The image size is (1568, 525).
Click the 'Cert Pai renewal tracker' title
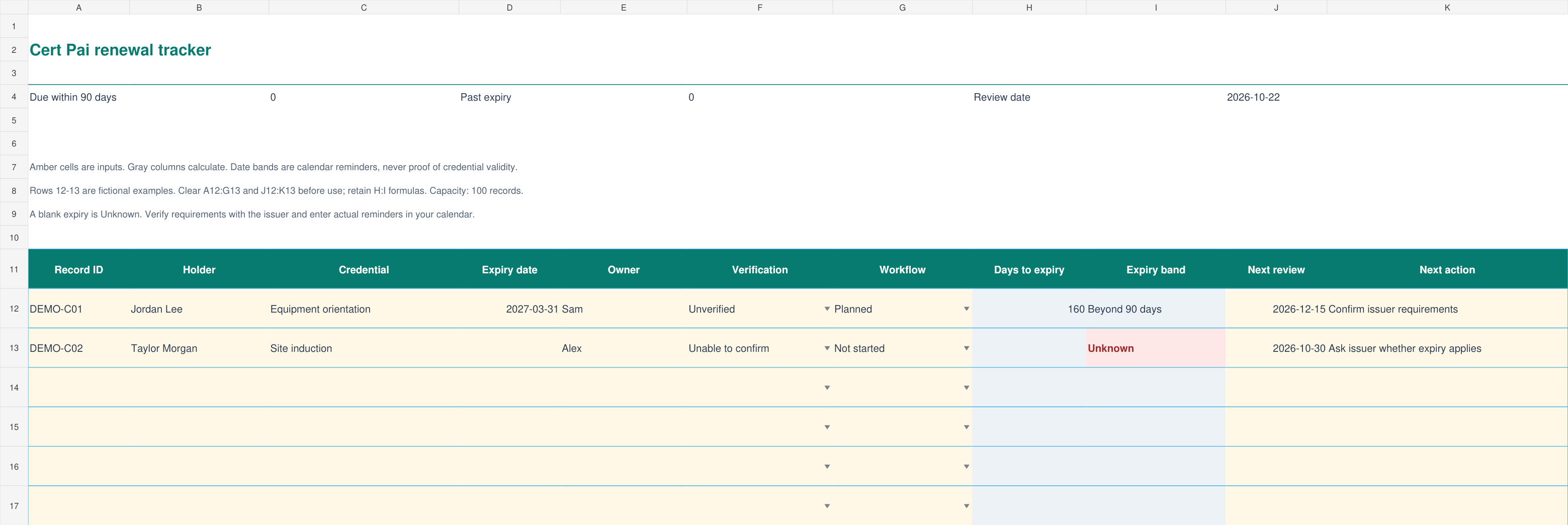tap(120, 50)
